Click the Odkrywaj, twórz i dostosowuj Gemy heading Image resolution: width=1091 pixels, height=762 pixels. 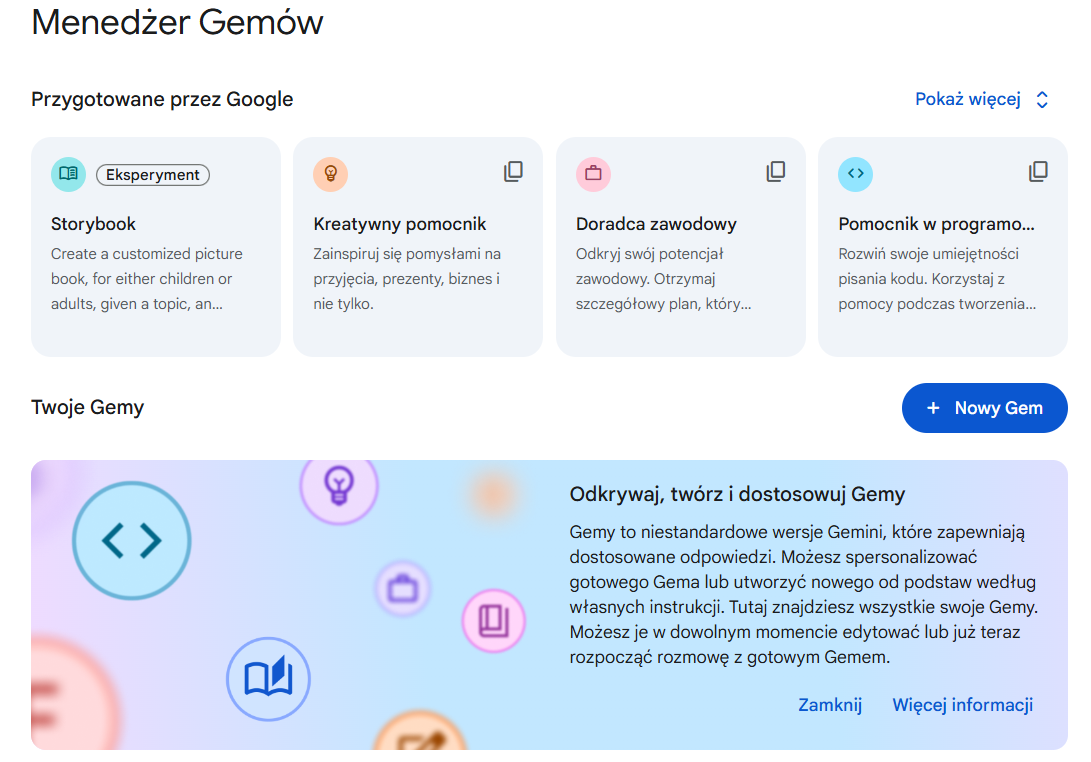coord(738,494)
